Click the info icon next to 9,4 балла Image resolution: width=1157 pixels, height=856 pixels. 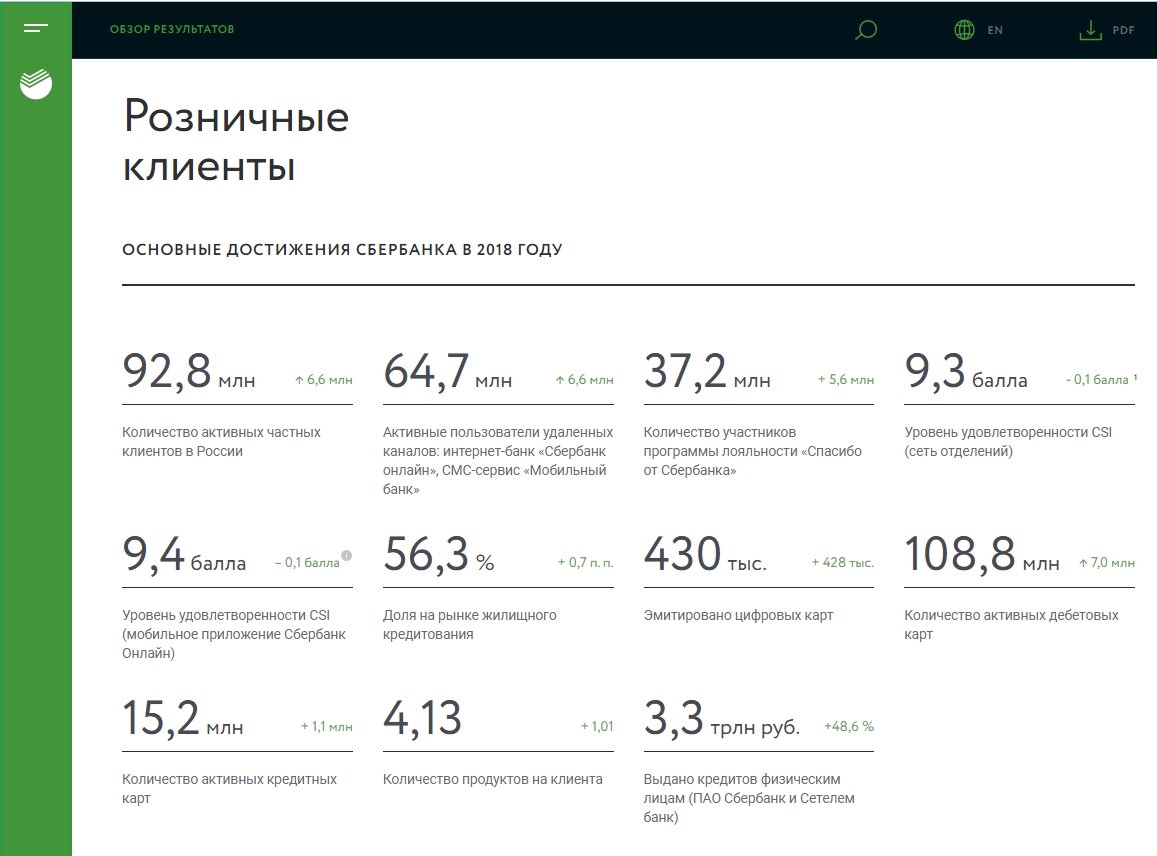pyautogui.click(x=346, y=556)
